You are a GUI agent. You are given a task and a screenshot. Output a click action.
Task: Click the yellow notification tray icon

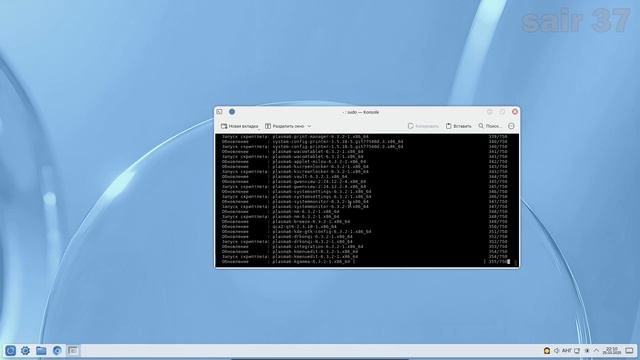pos(547,351)
